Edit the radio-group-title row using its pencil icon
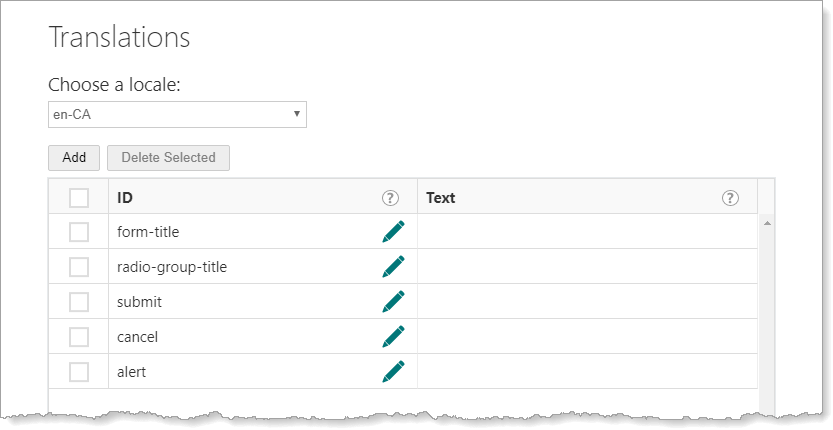833x430 pixels. pyautogui.click(x=393, y=267)
